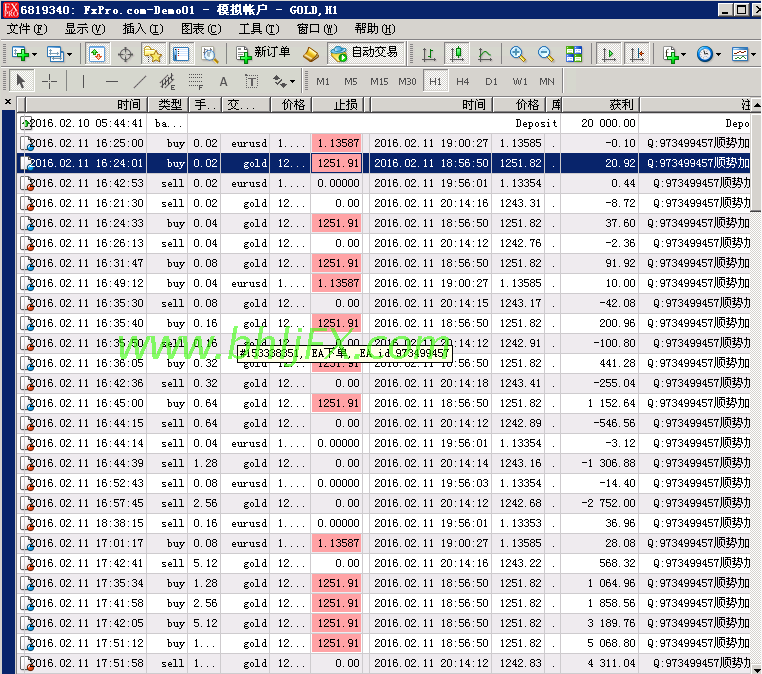
Task: Toggle chart auto scroll
Action: (608, 54)
